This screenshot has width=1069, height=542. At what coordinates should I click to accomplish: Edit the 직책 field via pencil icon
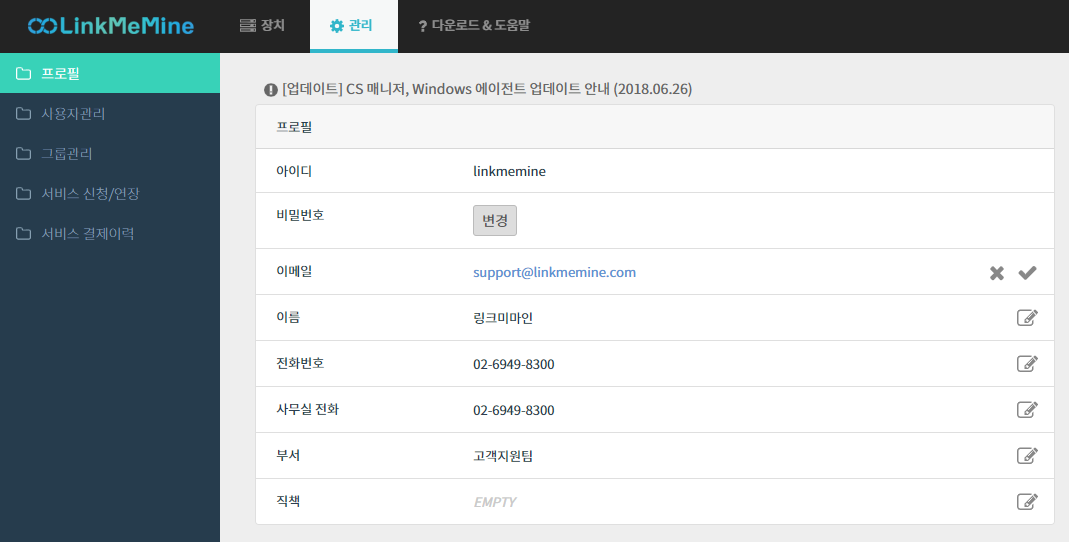pyautogui.click(x=1026, y=502)
